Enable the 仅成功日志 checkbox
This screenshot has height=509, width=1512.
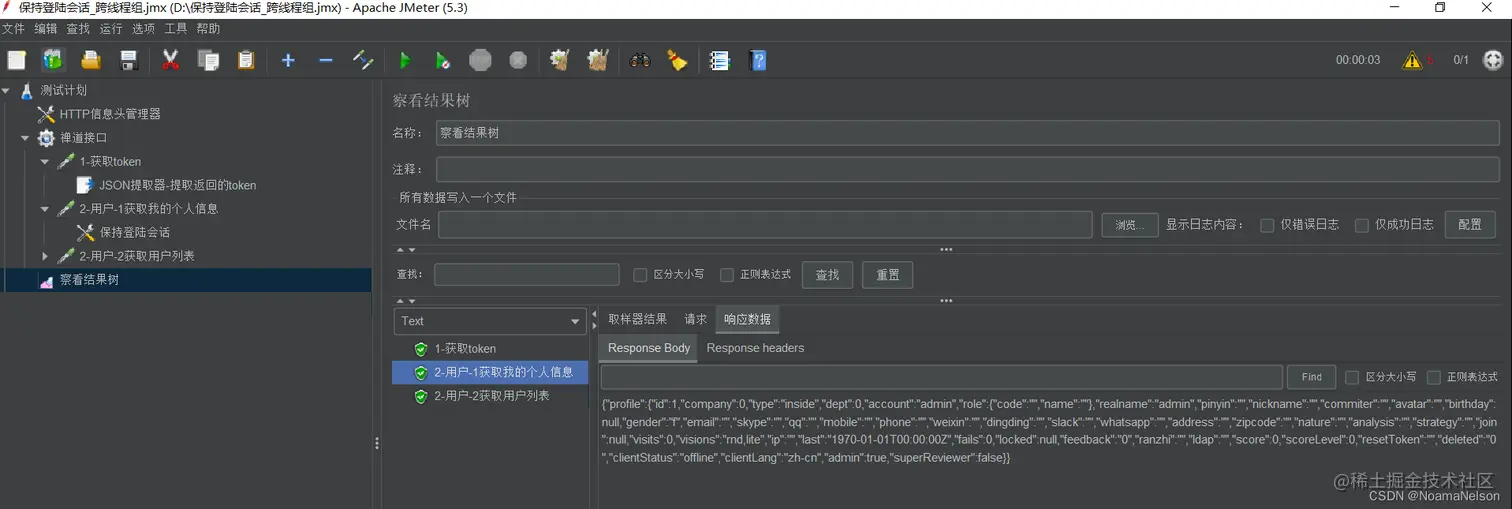click(1361, 225)
